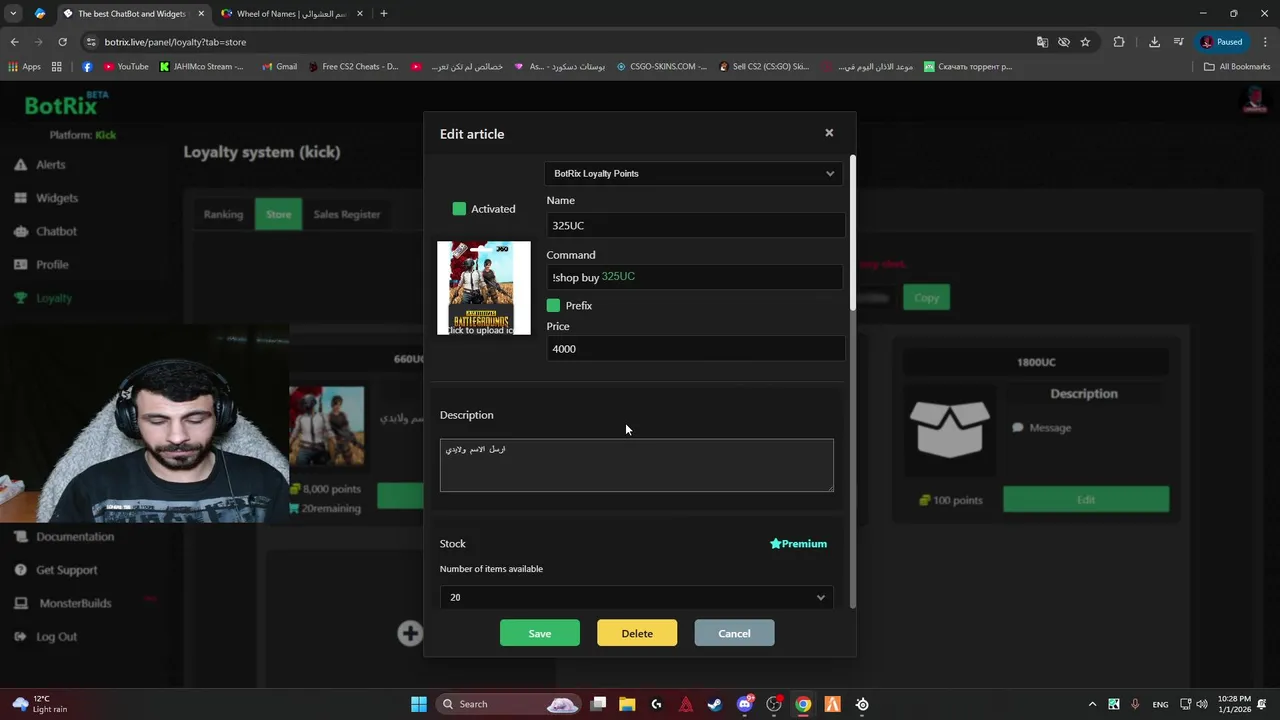1280x720 pixels.
Task: Open Steam from the taskbar
Action: click(715, 704)
